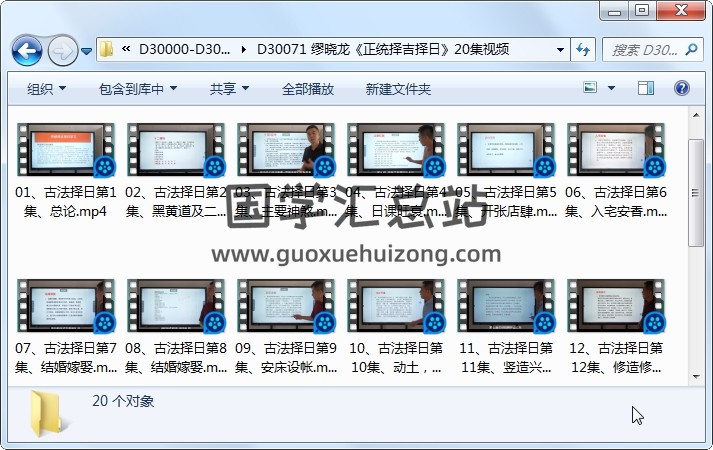Open the 组织 menu
The width and height of the screenshot is (713, 450).
click(x=46, y=89)
